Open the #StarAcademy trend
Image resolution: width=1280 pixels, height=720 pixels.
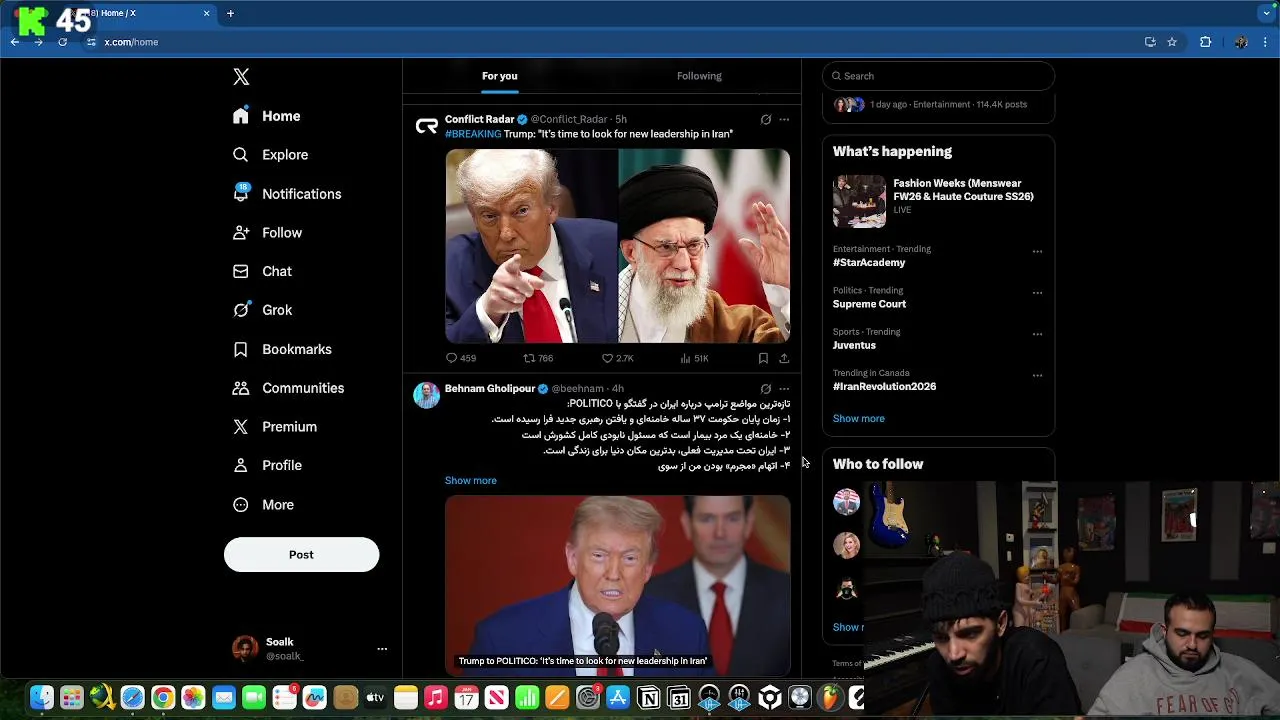pyautogui.click(x=869, y=263)
